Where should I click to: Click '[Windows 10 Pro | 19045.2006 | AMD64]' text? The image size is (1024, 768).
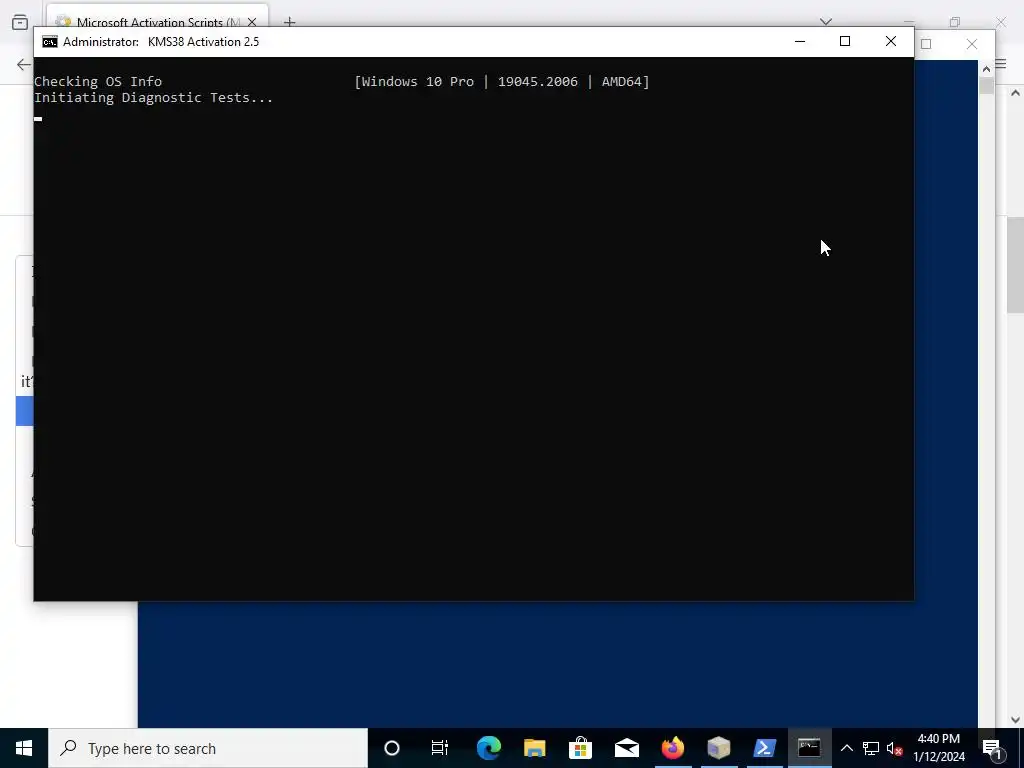tap(502, 82)
